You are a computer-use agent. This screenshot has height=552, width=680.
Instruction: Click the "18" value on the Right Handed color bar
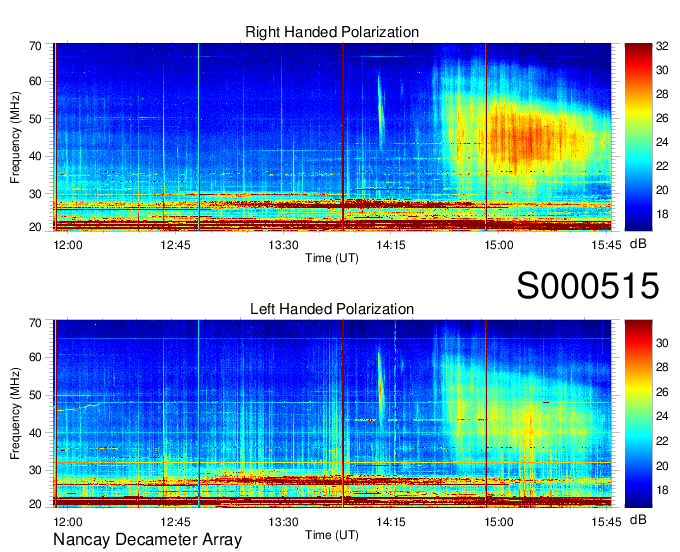(662, 214)
